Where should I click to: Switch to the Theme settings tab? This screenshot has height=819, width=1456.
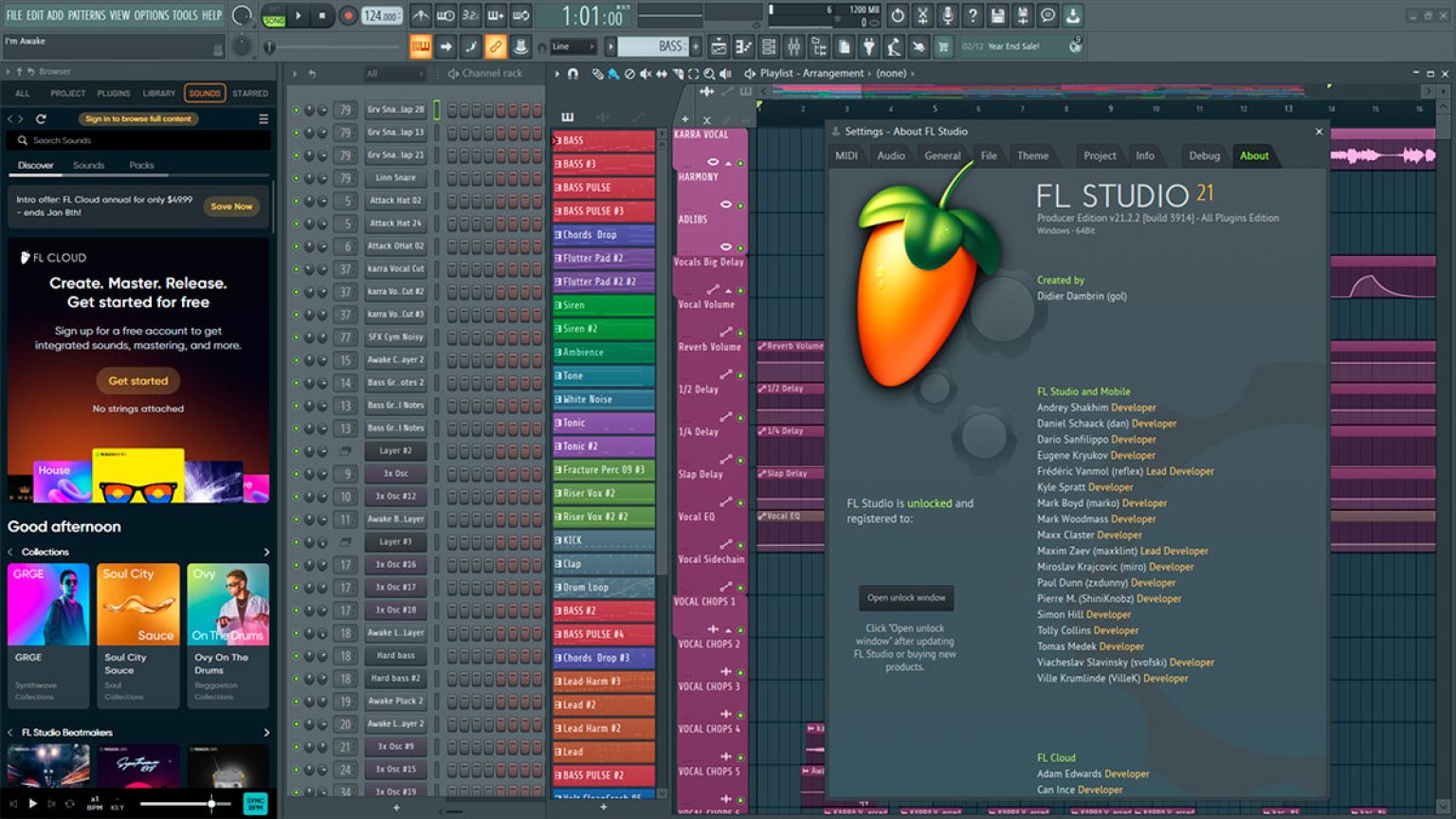[1033, 155]
